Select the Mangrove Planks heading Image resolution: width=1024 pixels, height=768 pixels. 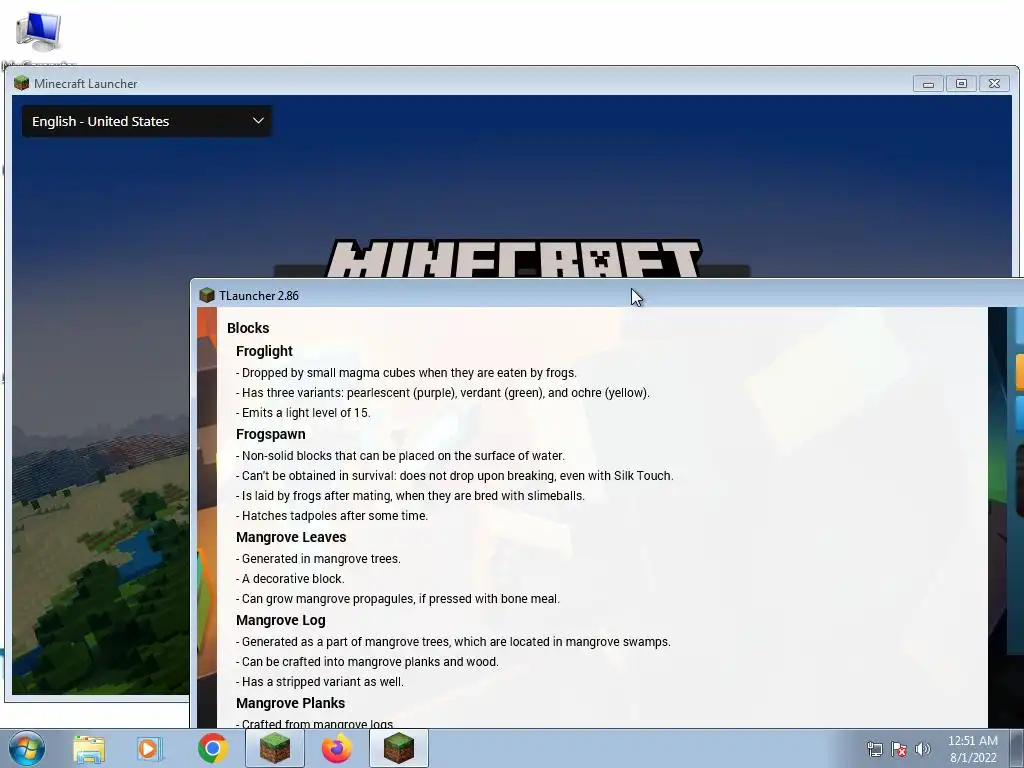click(x=290, y=703)
